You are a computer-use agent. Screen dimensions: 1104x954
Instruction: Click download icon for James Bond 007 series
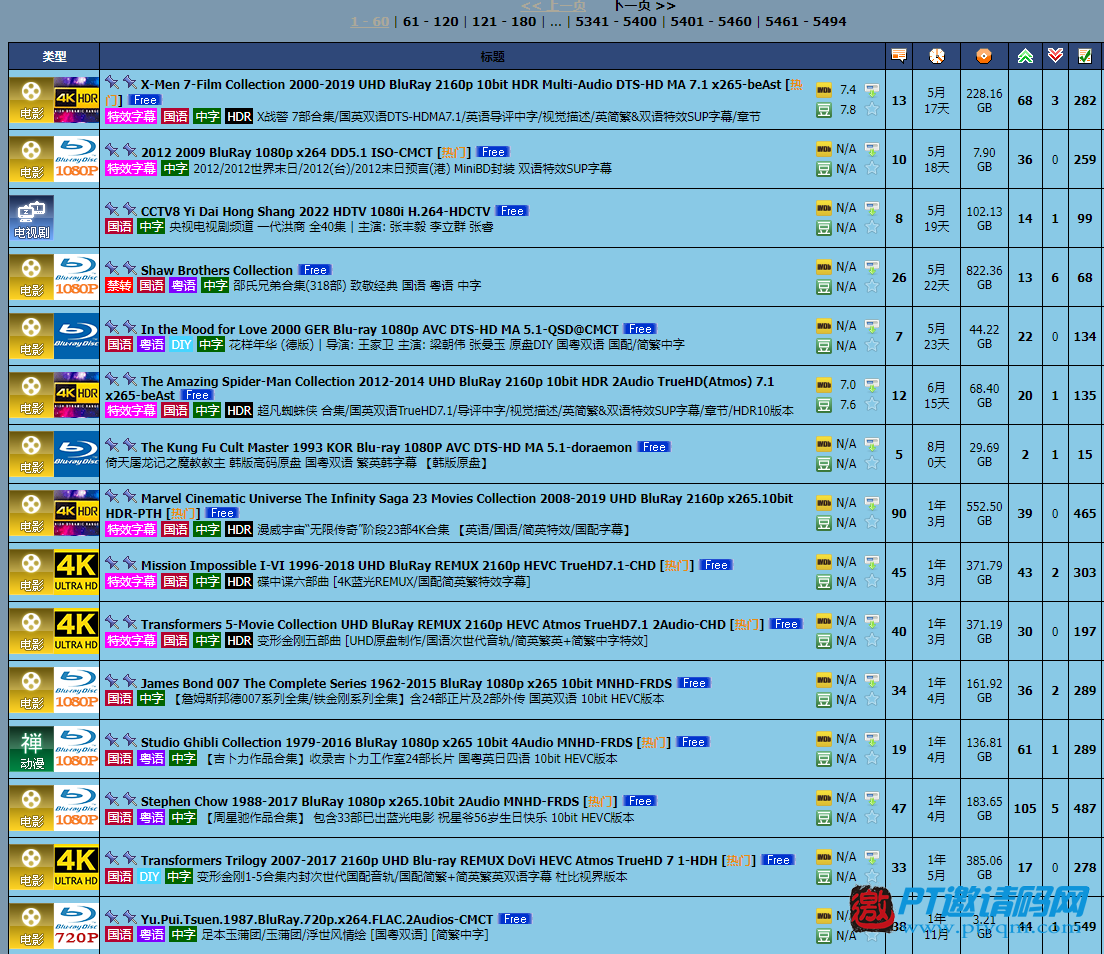[872, 680]
